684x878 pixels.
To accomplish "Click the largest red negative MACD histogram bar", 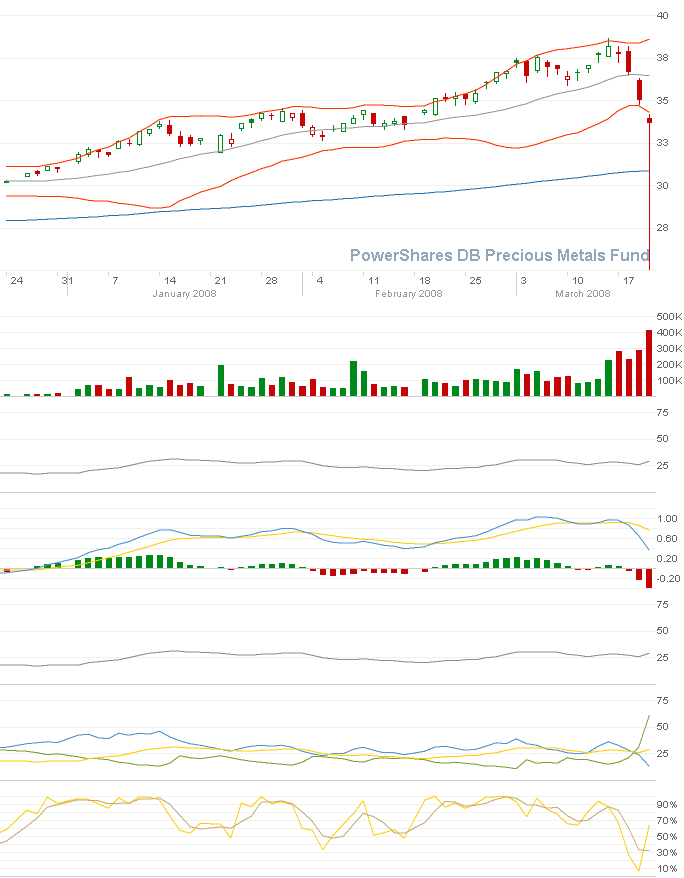I will 649,578.
